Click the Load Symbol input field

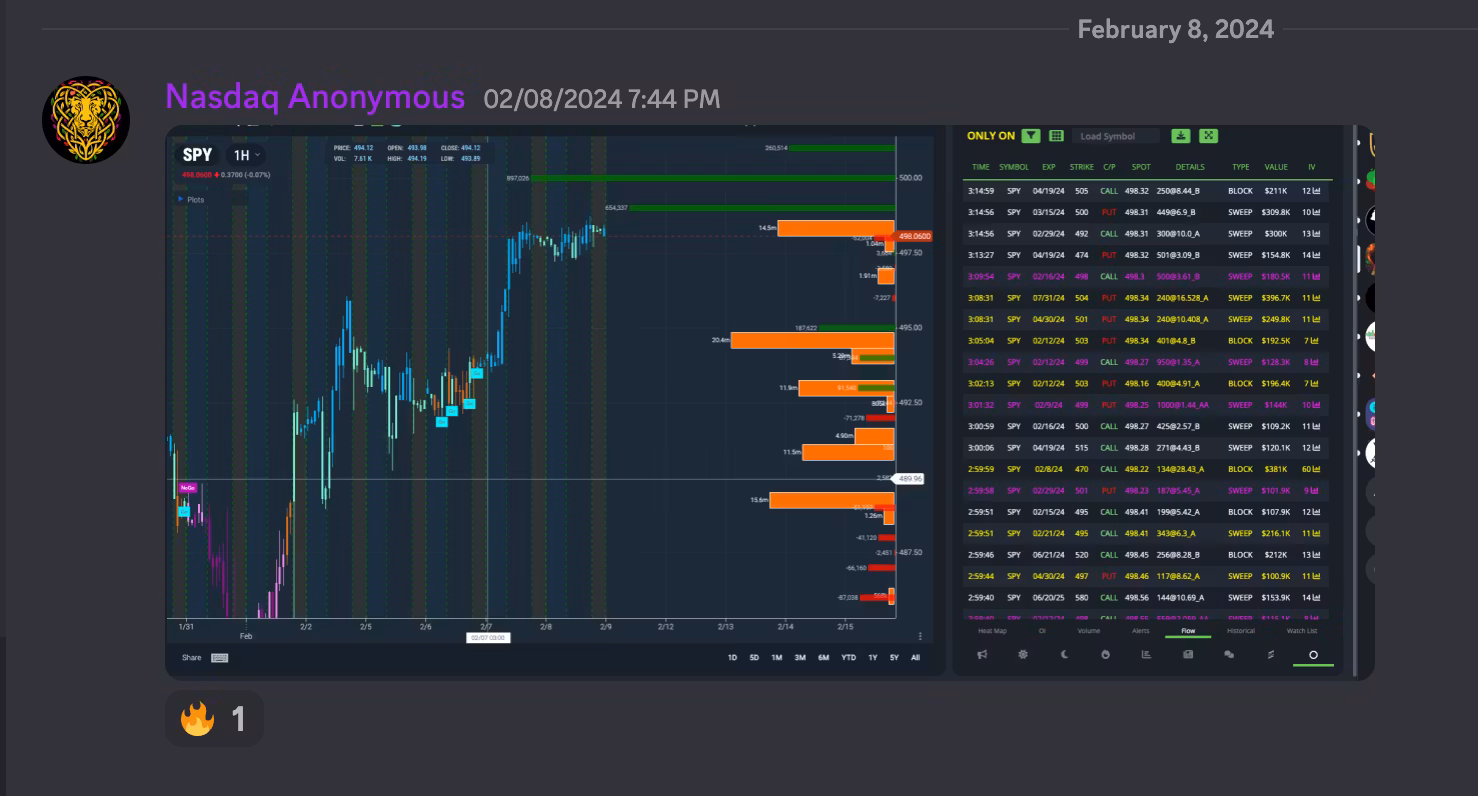pyautogui.click(x=1115, y=136)
